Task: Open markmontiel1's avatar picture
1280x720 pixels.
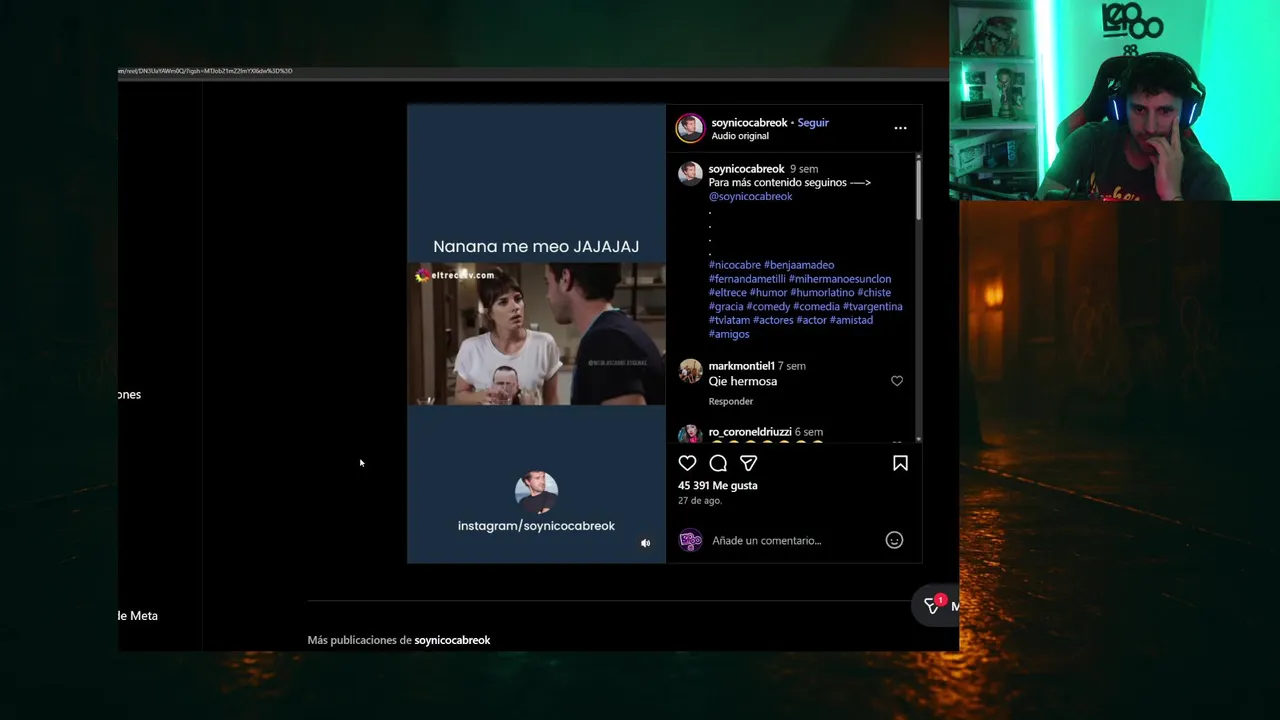Action: [x=690, y=371]
